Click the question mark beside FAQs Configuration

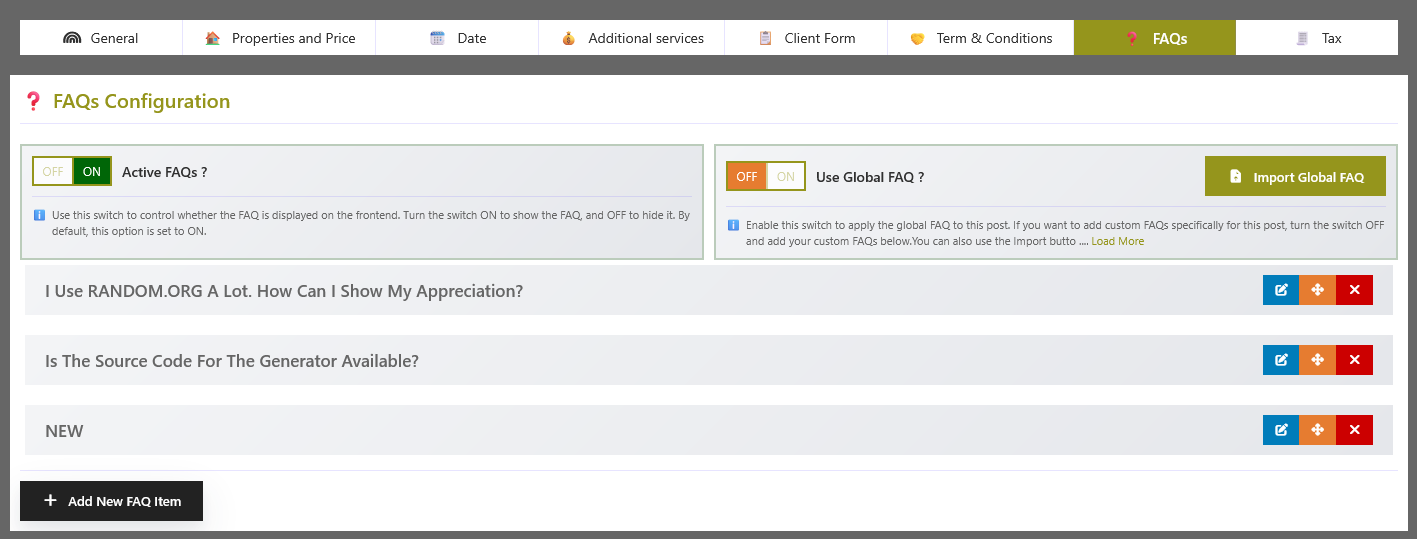point(33,101)
